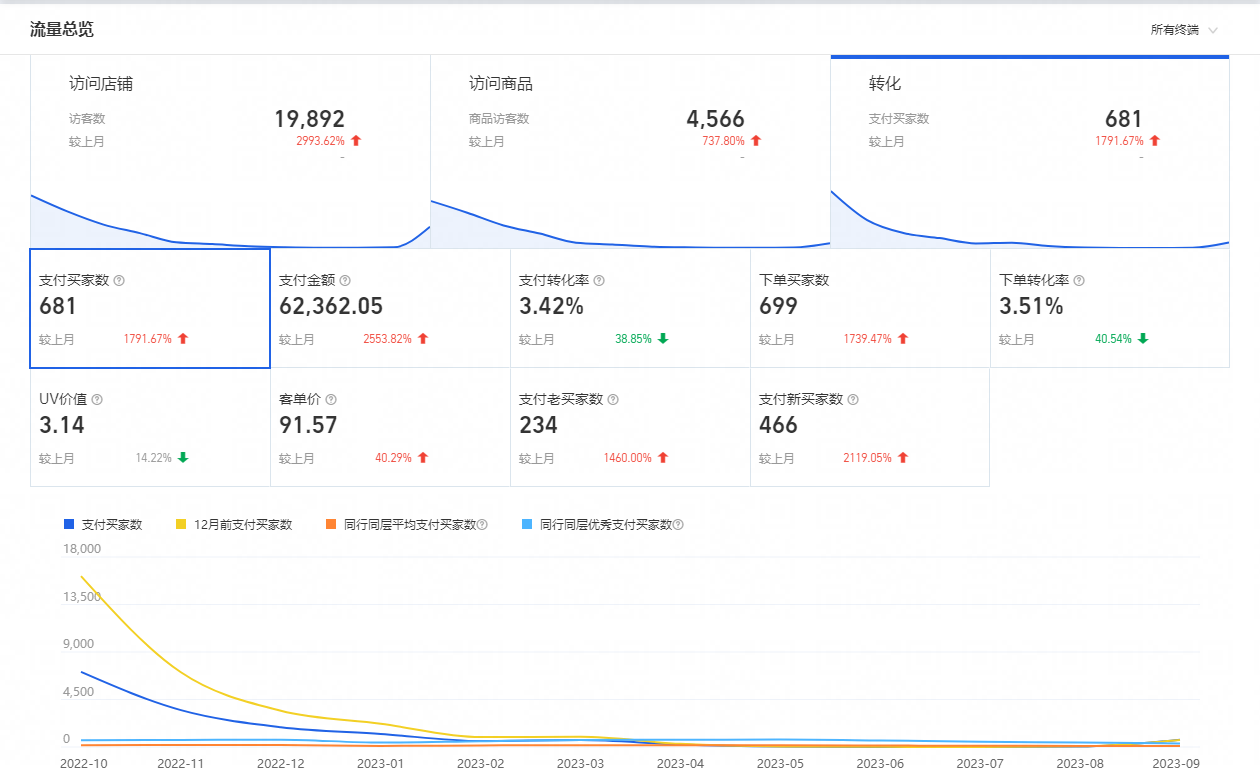Click help icon beside 支付金额
The width and height of the screenshot is (1260, 776).
tap(345, 281)
